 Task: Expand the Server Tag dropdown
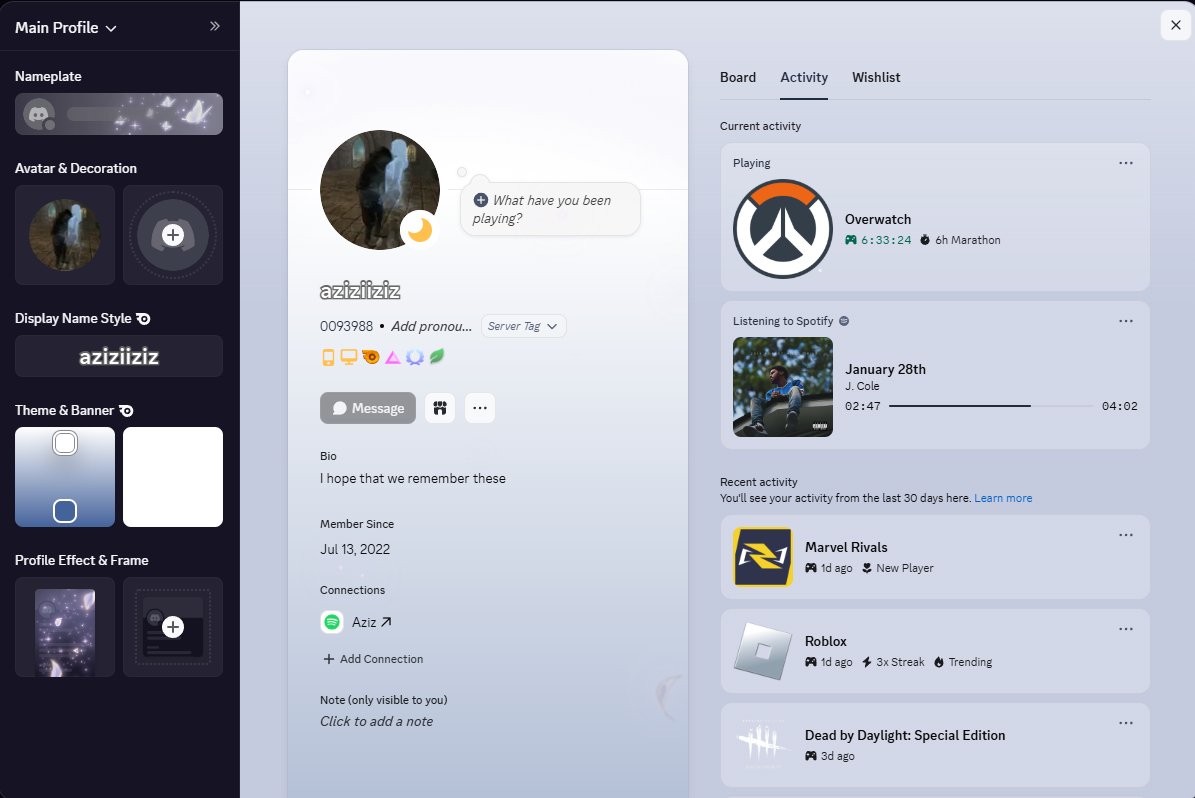click(x=523, y=326)
